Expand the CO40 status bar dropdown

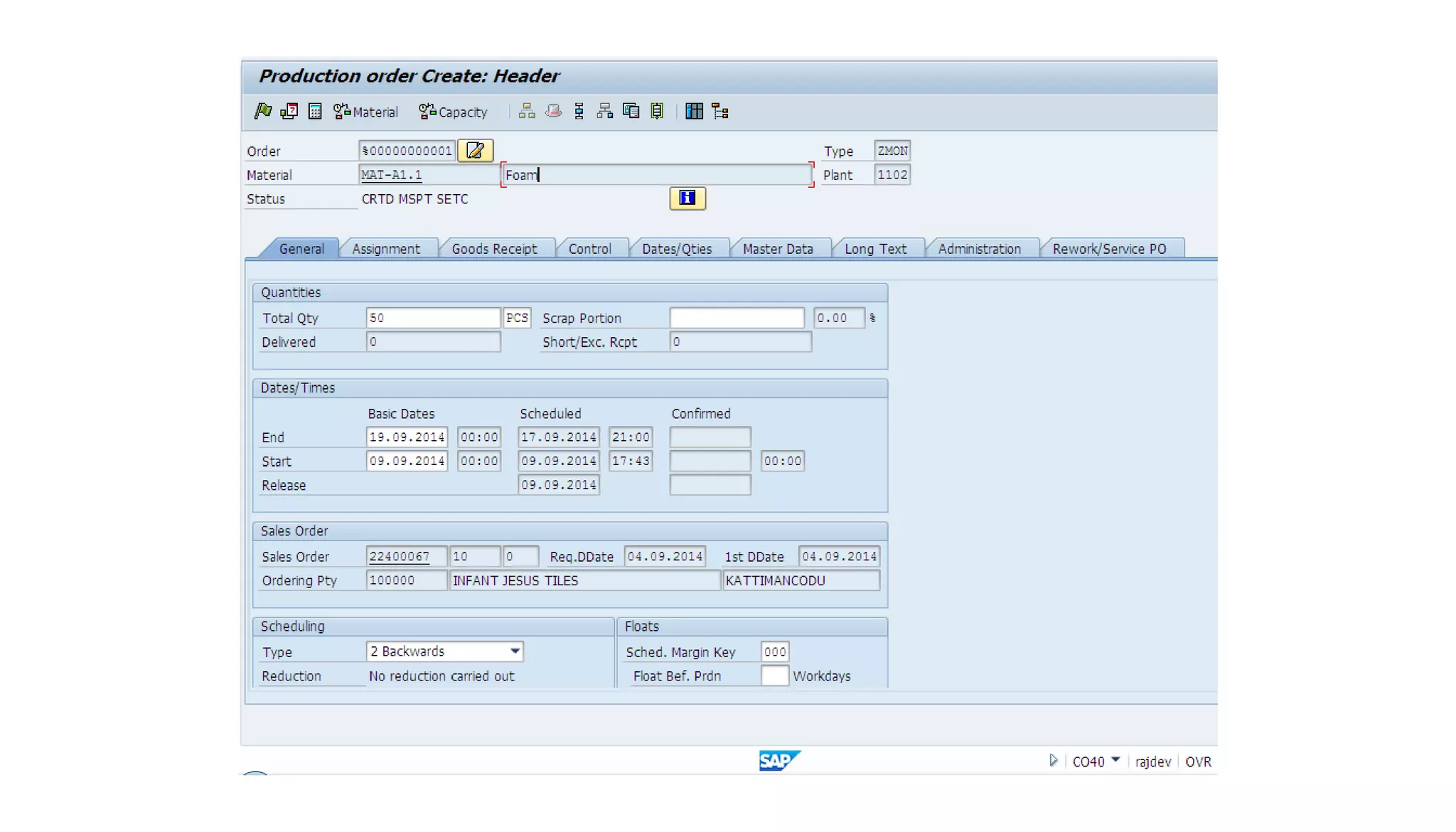[1115, 760]
